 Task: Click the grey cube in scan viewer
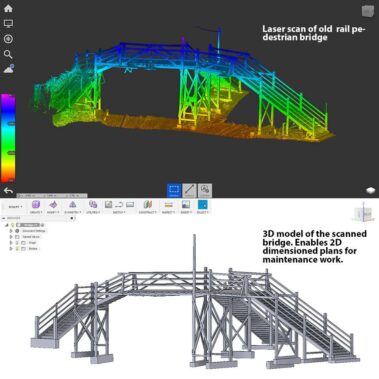tap(368, 10)
